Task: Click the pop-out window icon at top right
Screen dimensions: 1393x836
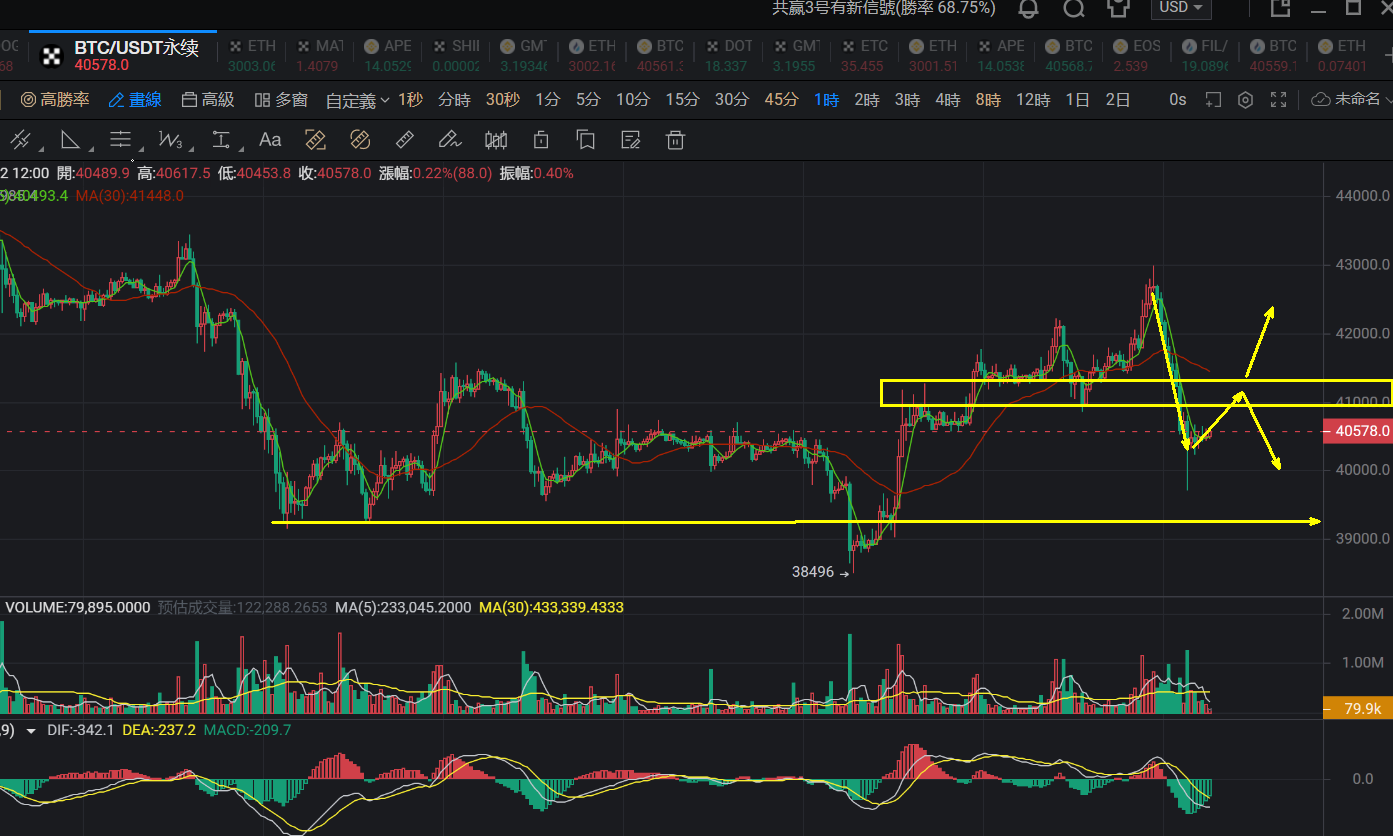Action: click(1280, 8)
